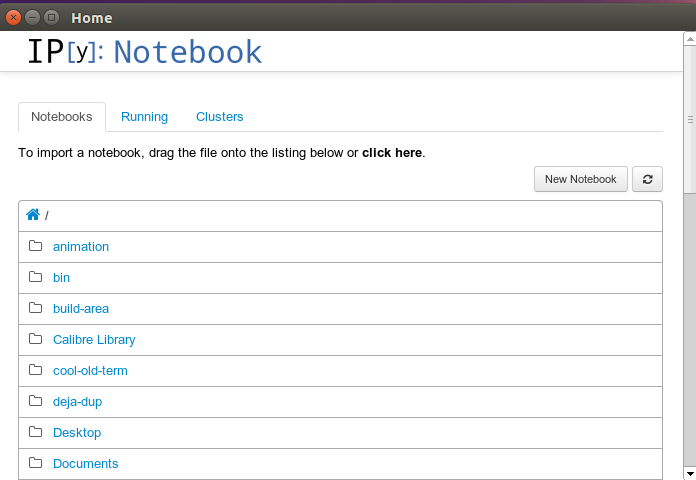Image resolution: width=696 pixels, height=480 pixels.
Task: Click the refresh notebook list icon
Action: tap(647, 179)
